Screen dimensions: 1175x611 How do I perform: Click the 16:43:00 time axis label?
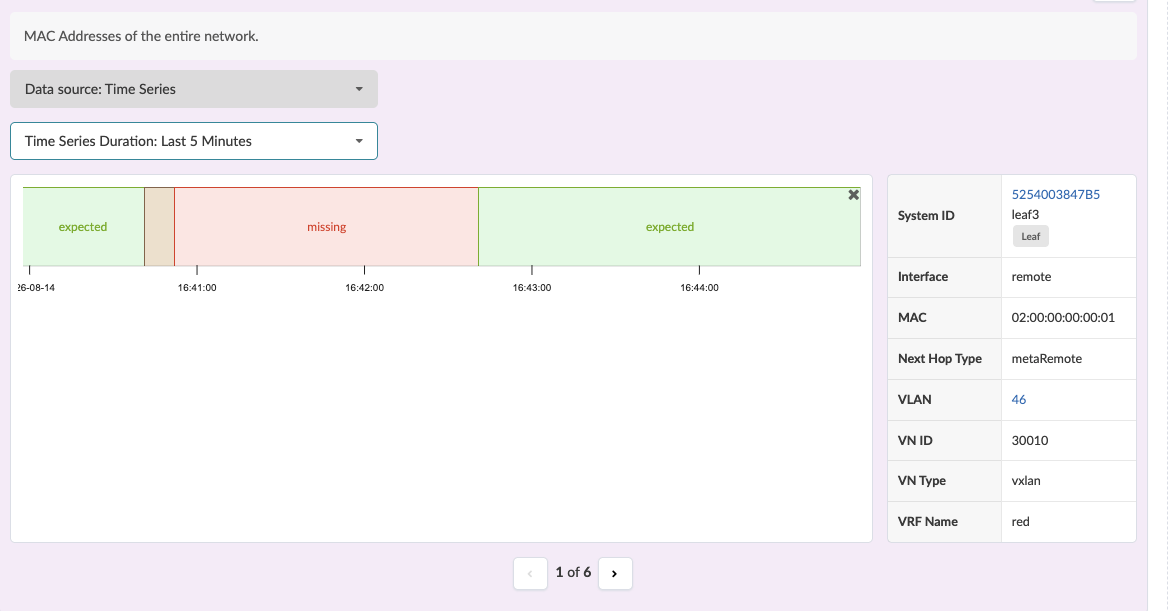pyautogui.click(x=532, y=288)
